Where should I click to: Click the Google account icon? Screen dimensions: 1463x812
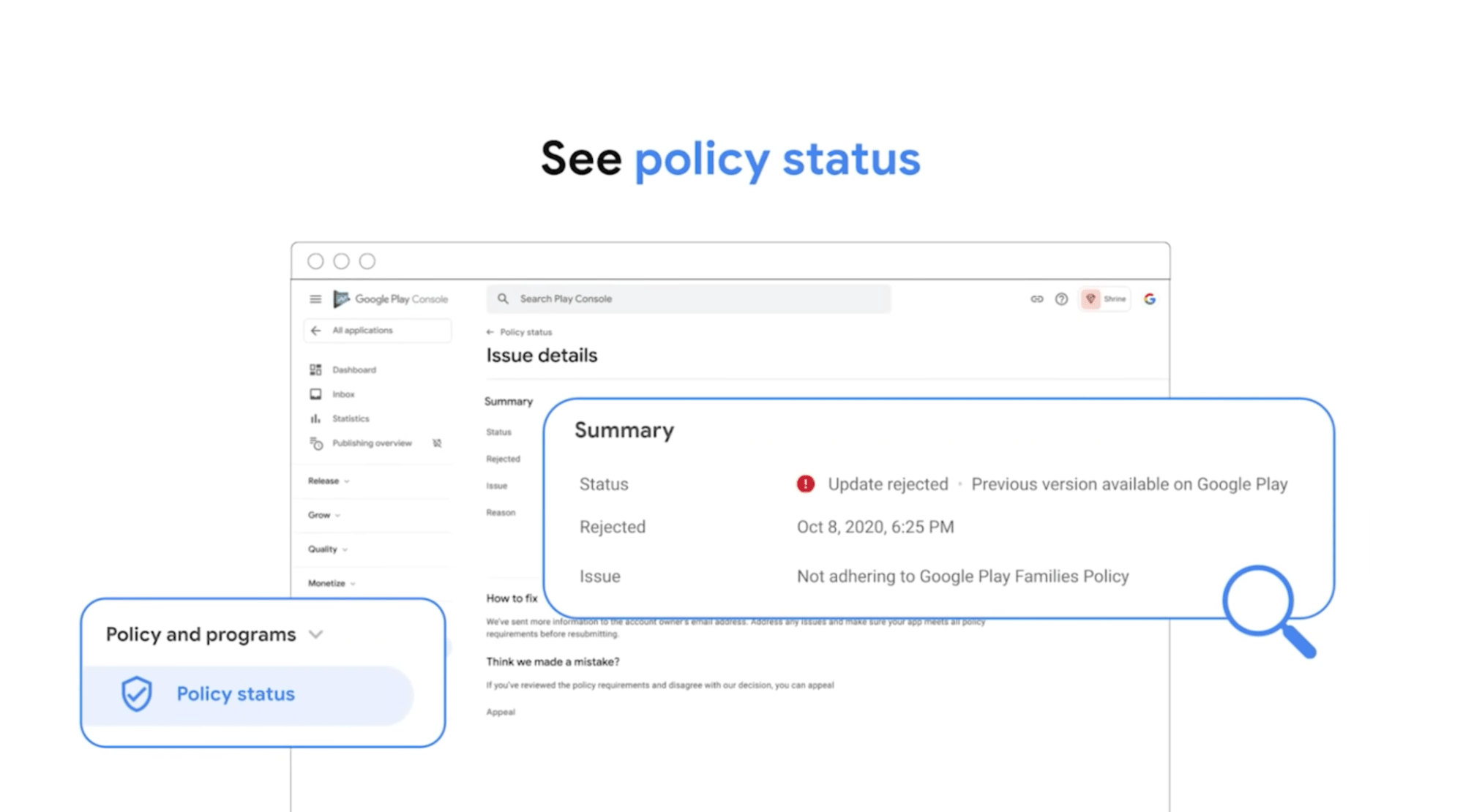1150,298
